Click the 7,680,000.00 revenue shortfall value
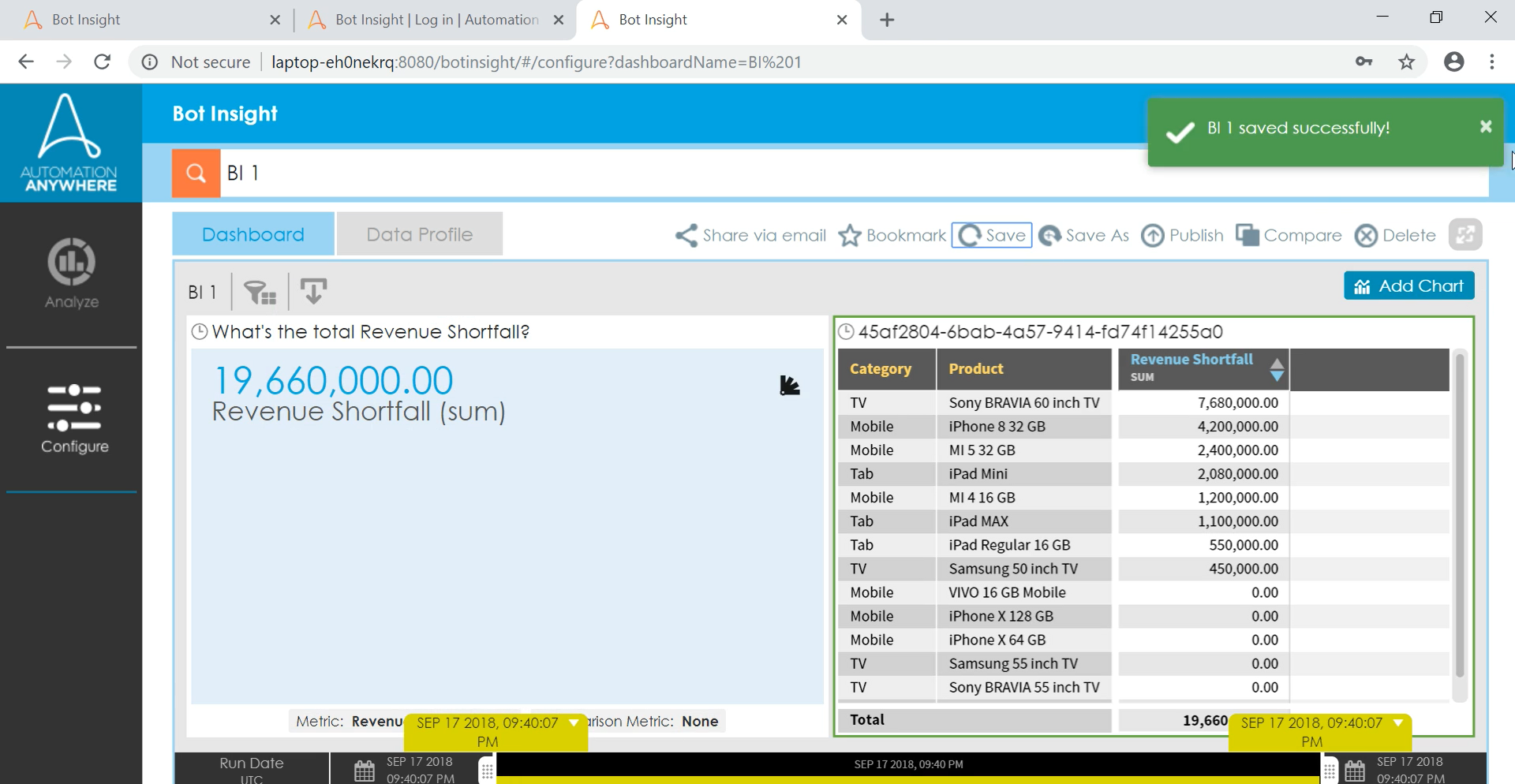 click(1237, 402)
